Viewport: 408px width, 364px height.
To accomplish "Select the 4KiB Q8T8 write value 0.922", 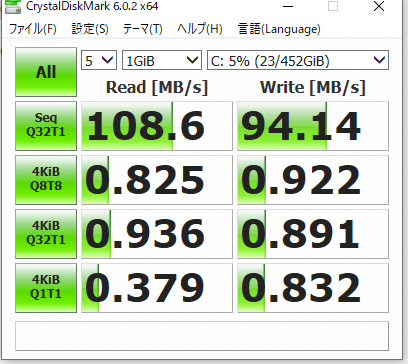I will [313, 180].
